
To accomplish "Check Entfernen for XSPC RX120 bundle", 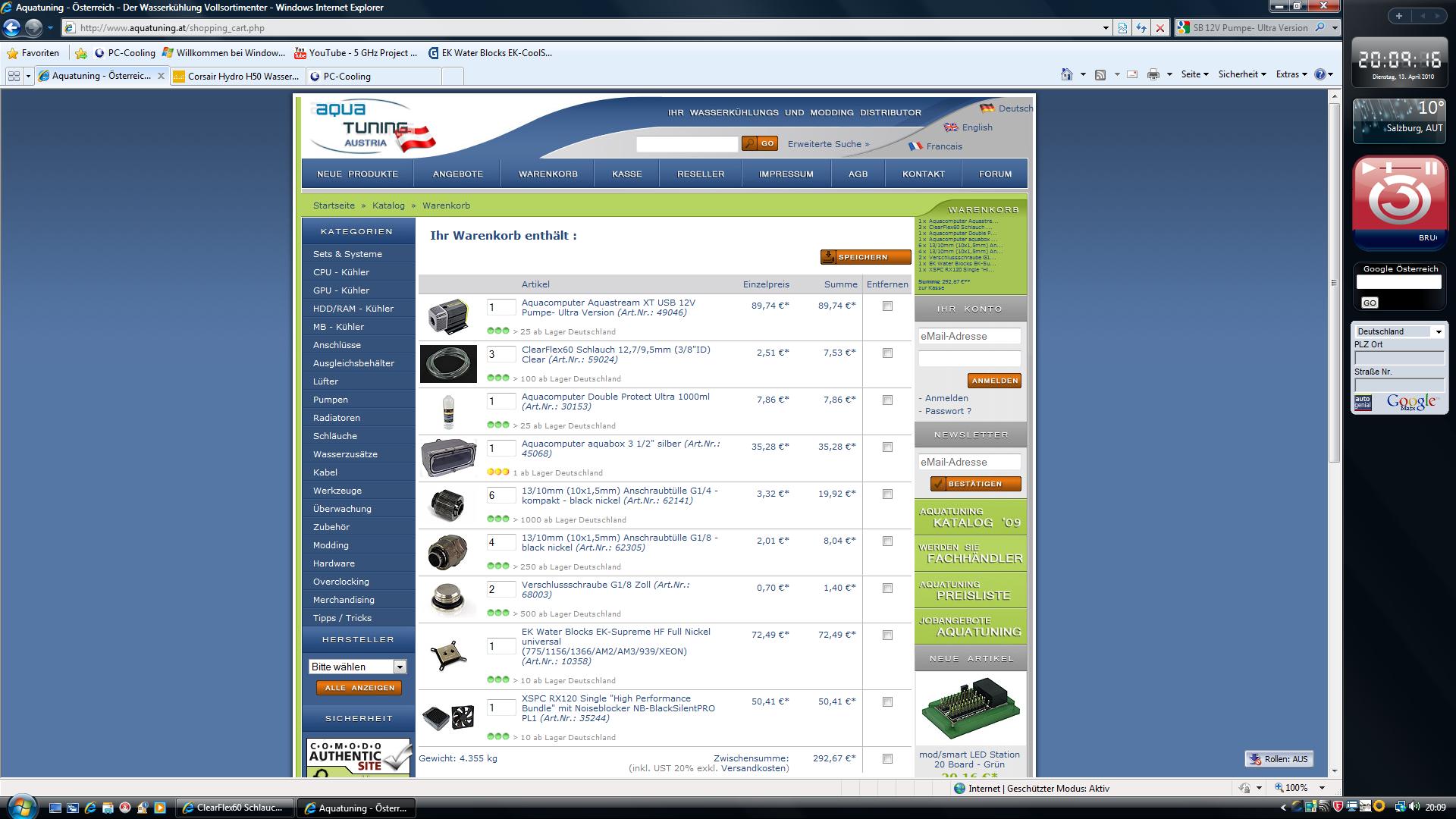I will pos(887,702).
